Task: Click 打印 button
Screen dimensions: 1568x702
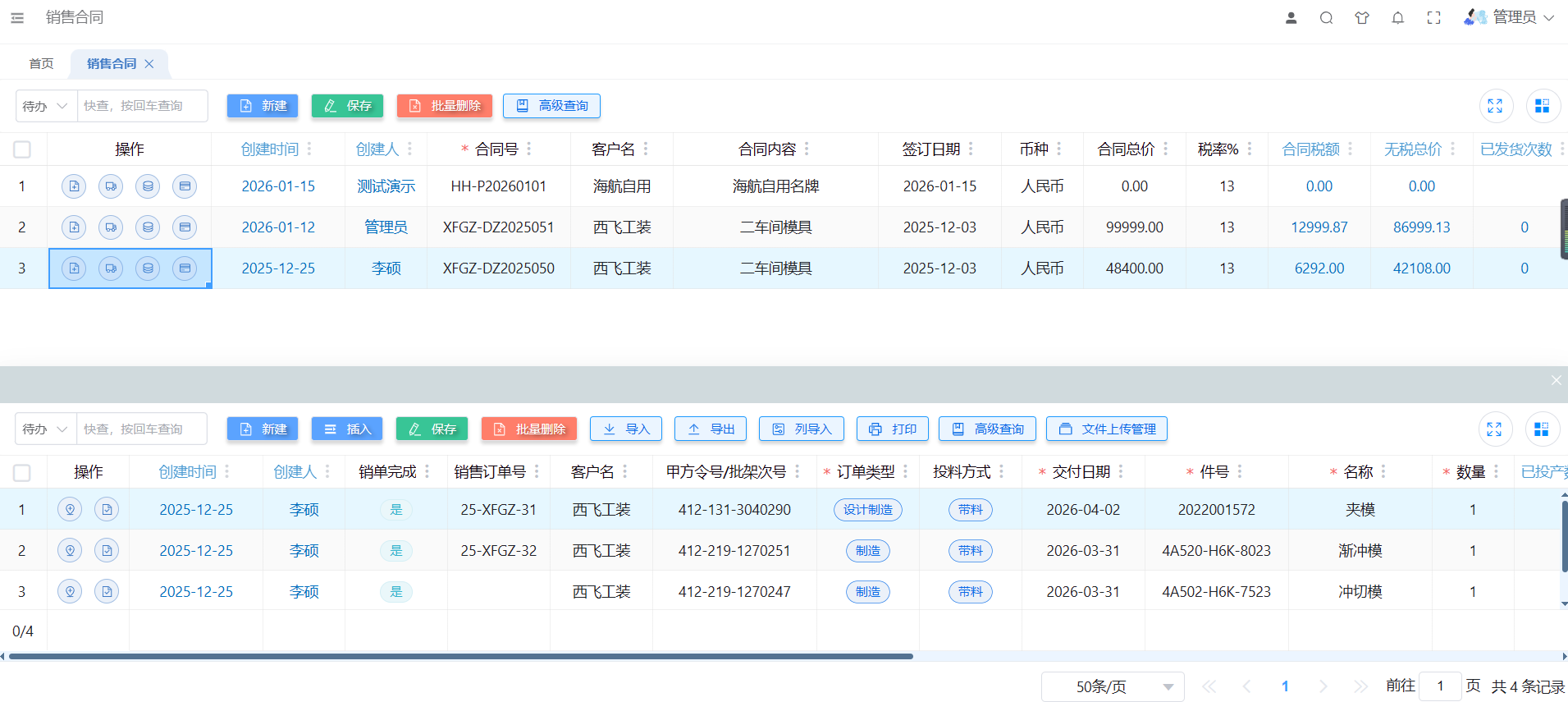Action: pyautogui.click(x=893, y=429)
